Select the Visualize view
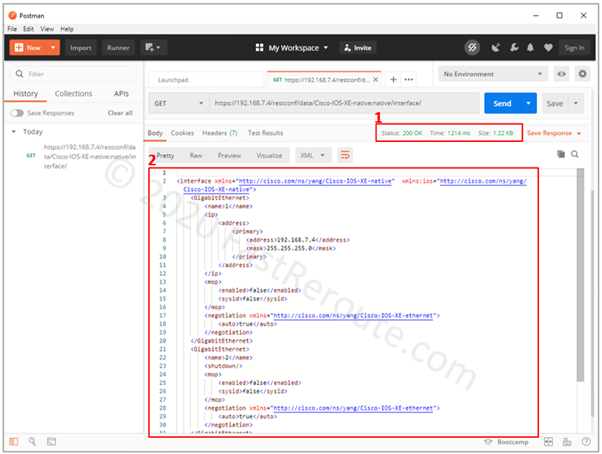The image size is (602, 454). [x=269, y=155]
